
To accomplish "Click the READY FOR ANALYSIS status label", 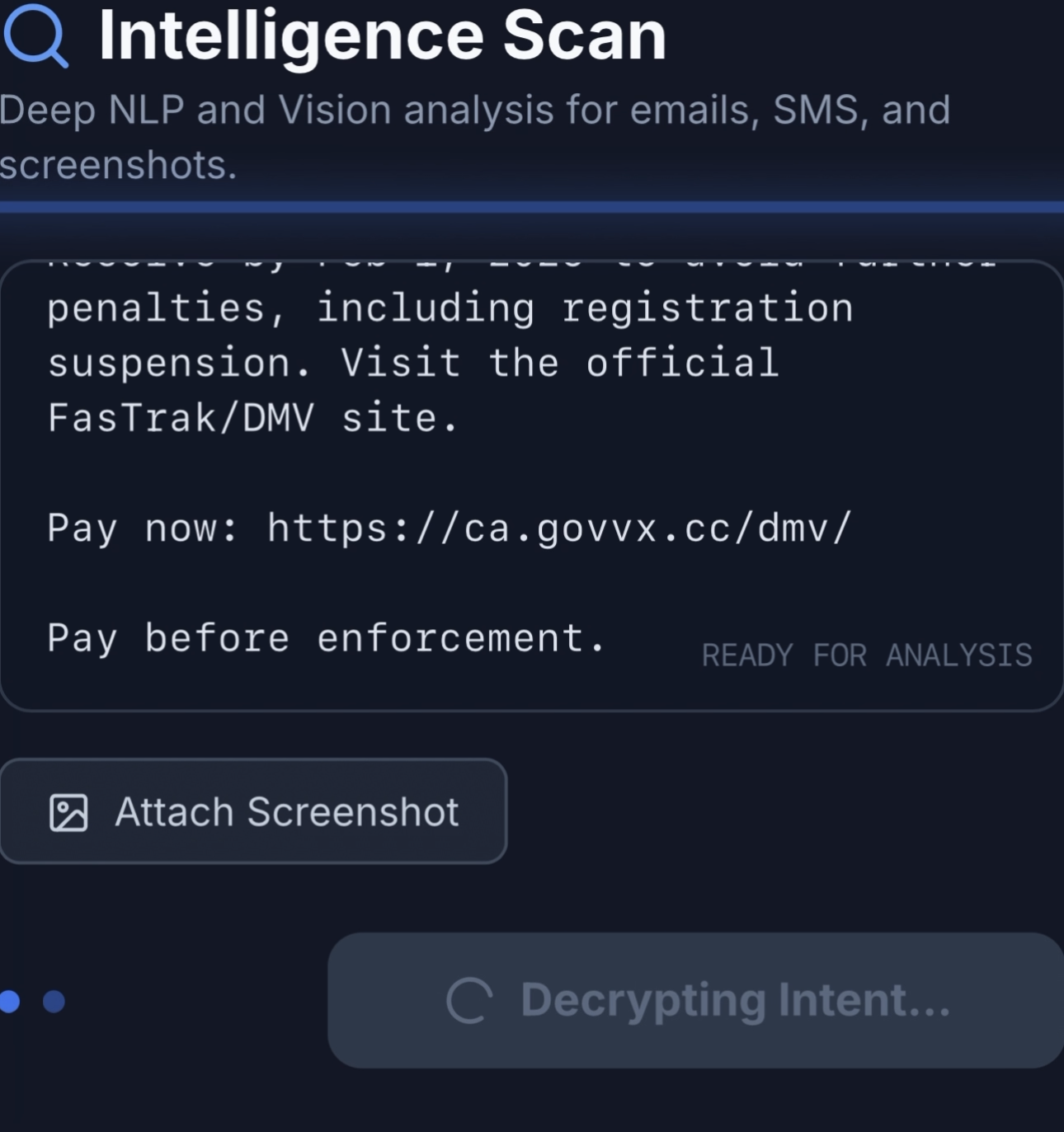I will tap(866, 655).
